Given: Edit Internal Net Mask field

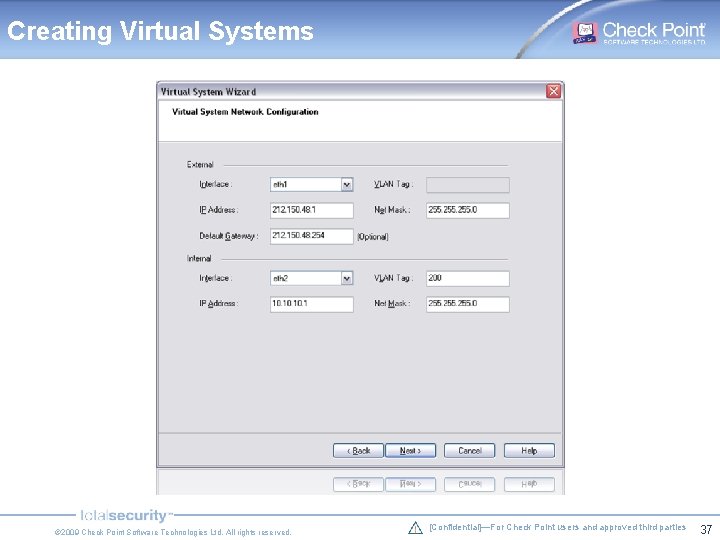Looking at the screenshot, I should [x=467, y=304].
